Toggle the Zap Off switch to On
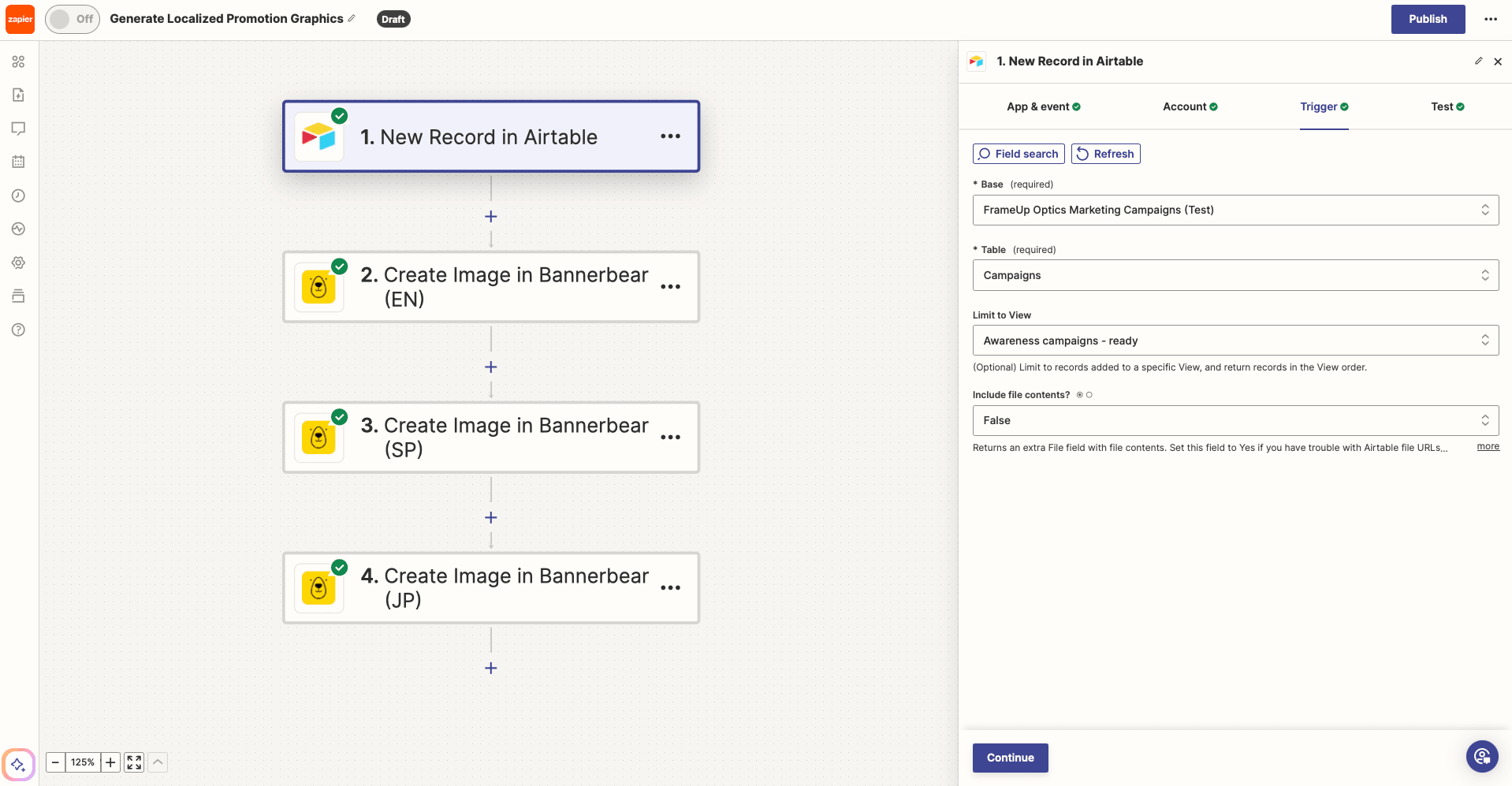This screenshot has height=786, width=1512. point(73,19)
